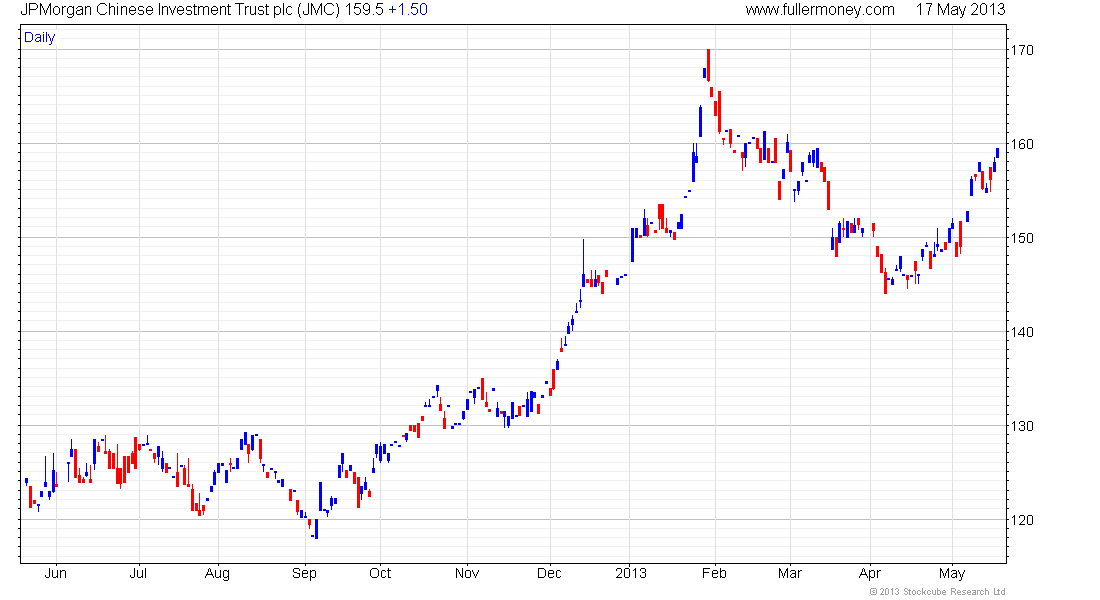Click the 150 price axis label
The width and height of the screenshot is (1100, 600).
click(x=1021, y=239)
